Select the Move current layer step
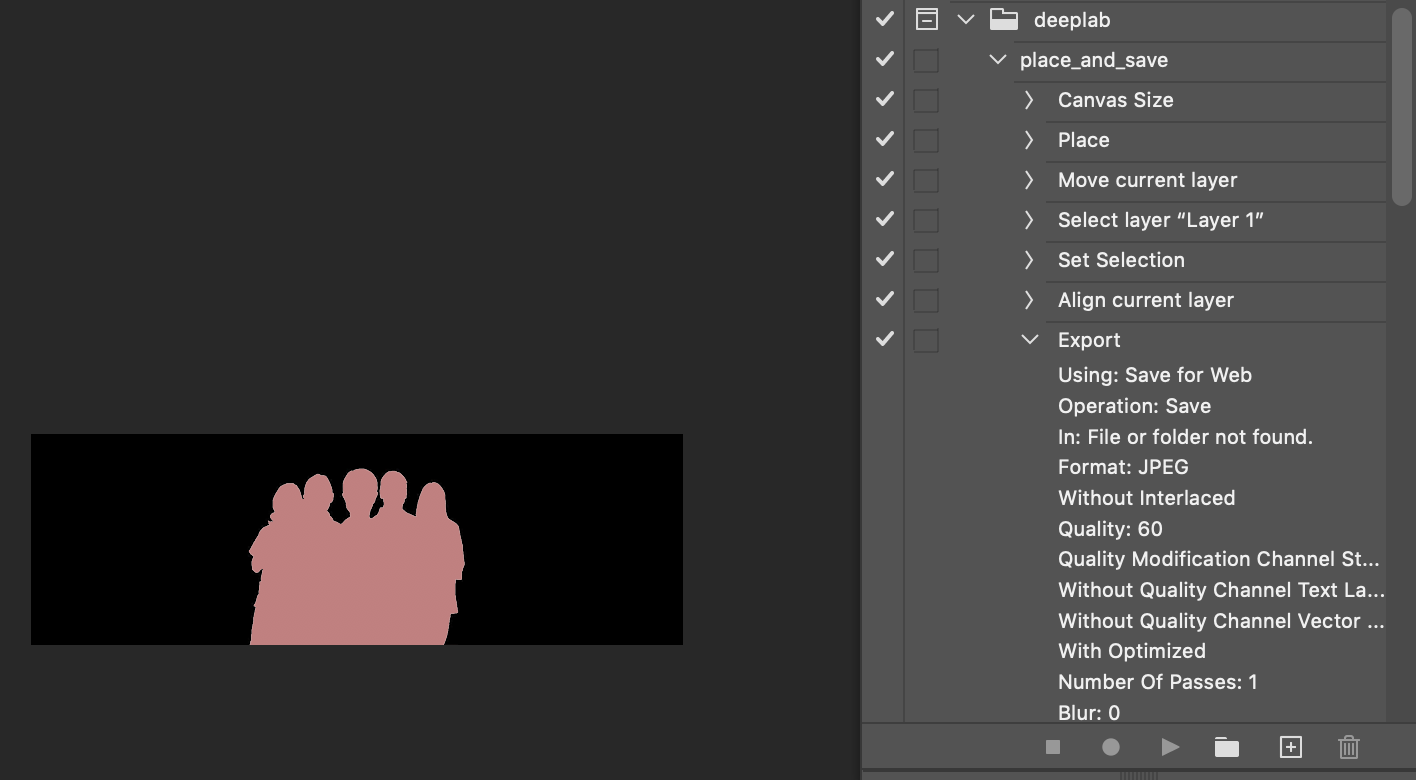The width and height of the screenshot is (1416, 780). (1147, 180)
